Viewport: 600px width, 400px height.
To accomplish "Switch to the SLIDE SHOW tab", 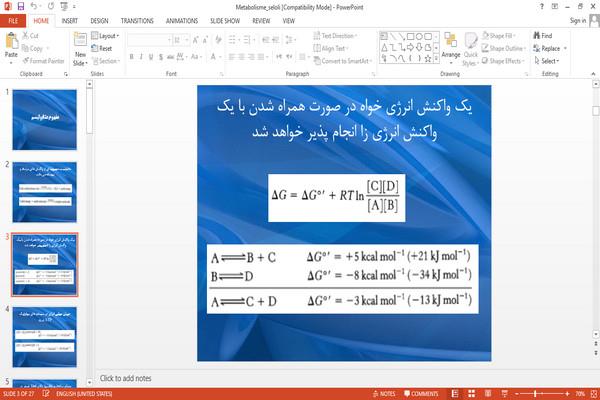I will coord(225,21).
